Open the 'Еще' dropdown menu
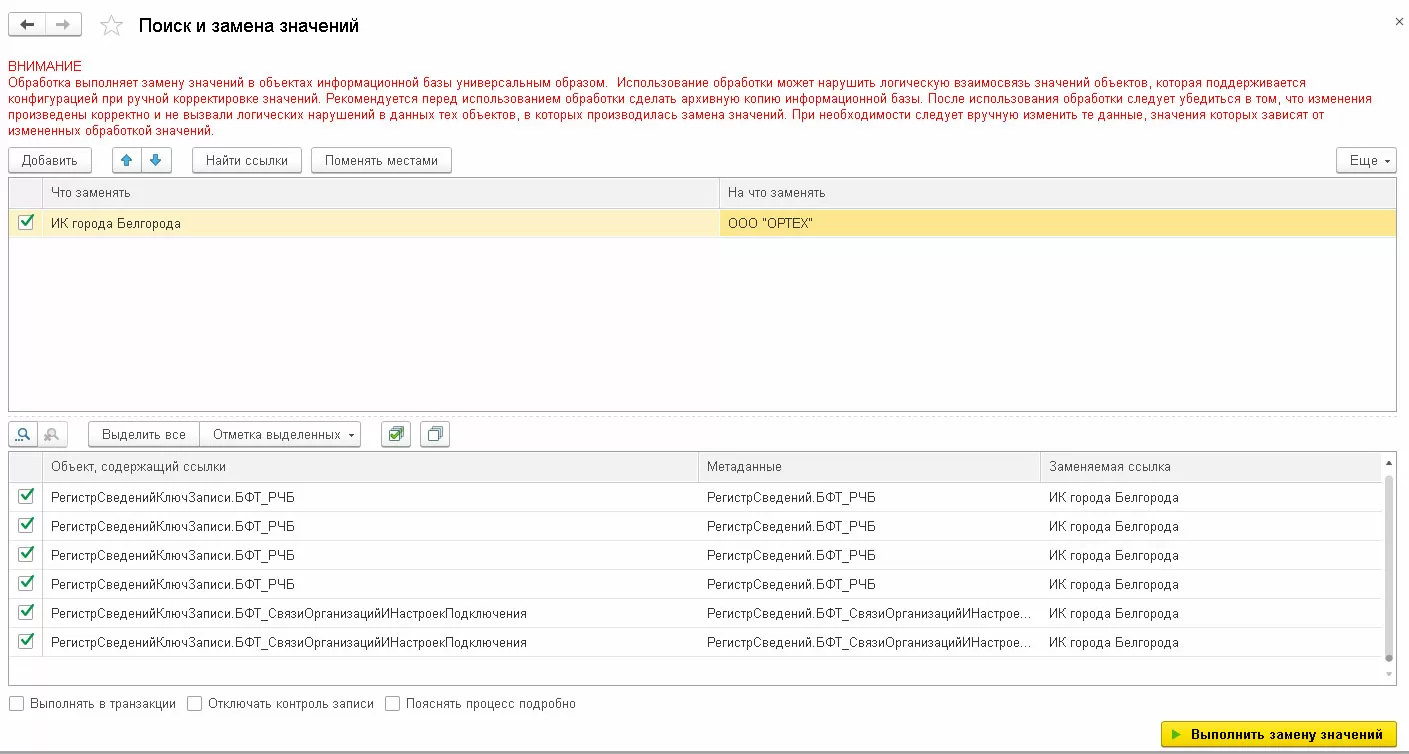 (x=1366, y=160)
